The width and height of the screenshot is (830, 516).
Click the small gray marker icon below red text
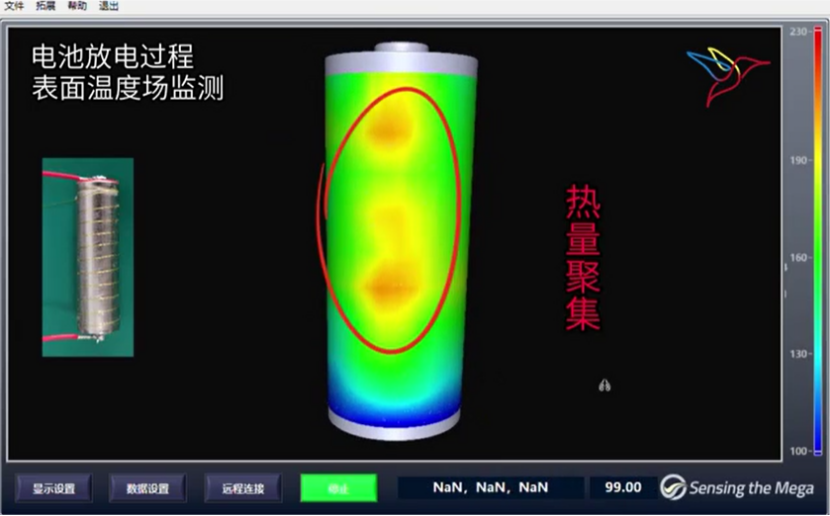[604, 385]
